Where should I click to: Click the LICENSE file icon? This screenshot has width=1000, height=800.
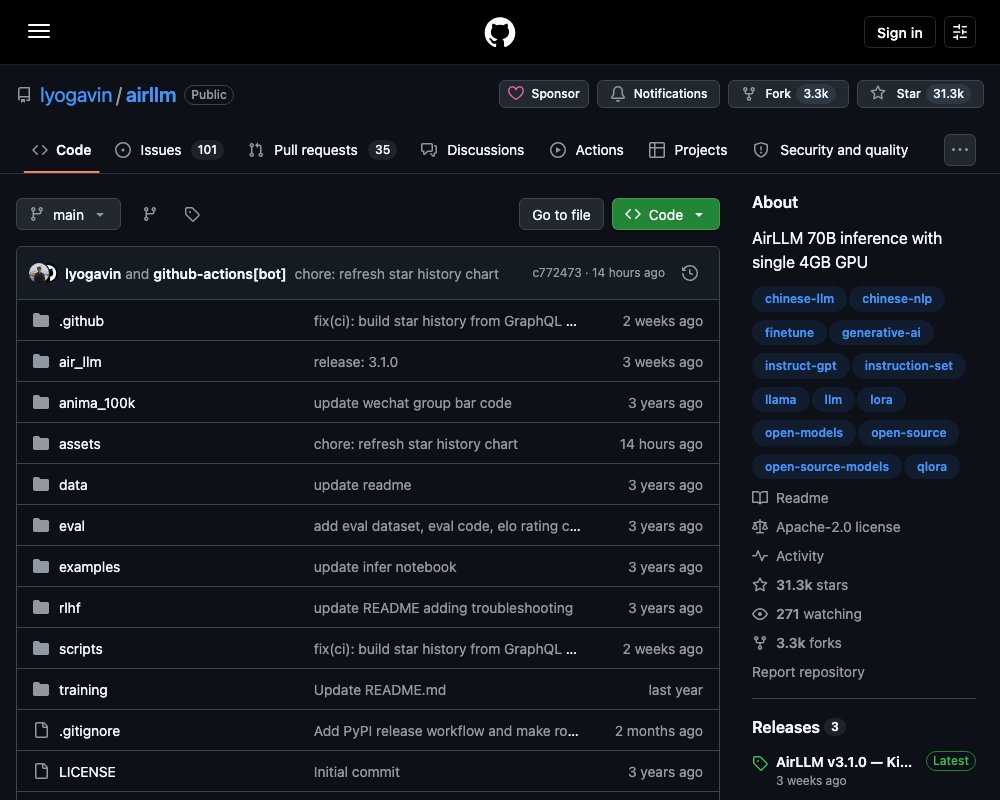click(x=41, y=771)
